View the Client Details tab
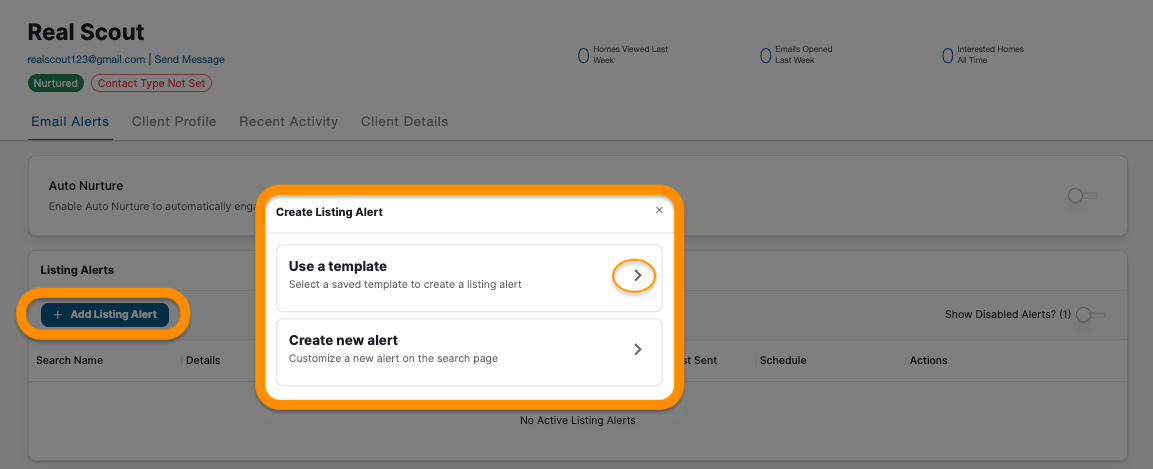 [404, 122]
